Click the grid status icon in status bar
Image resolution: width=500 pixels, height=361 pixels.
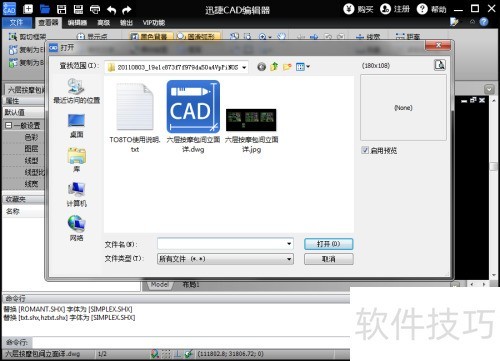click(x=166, y=354)
